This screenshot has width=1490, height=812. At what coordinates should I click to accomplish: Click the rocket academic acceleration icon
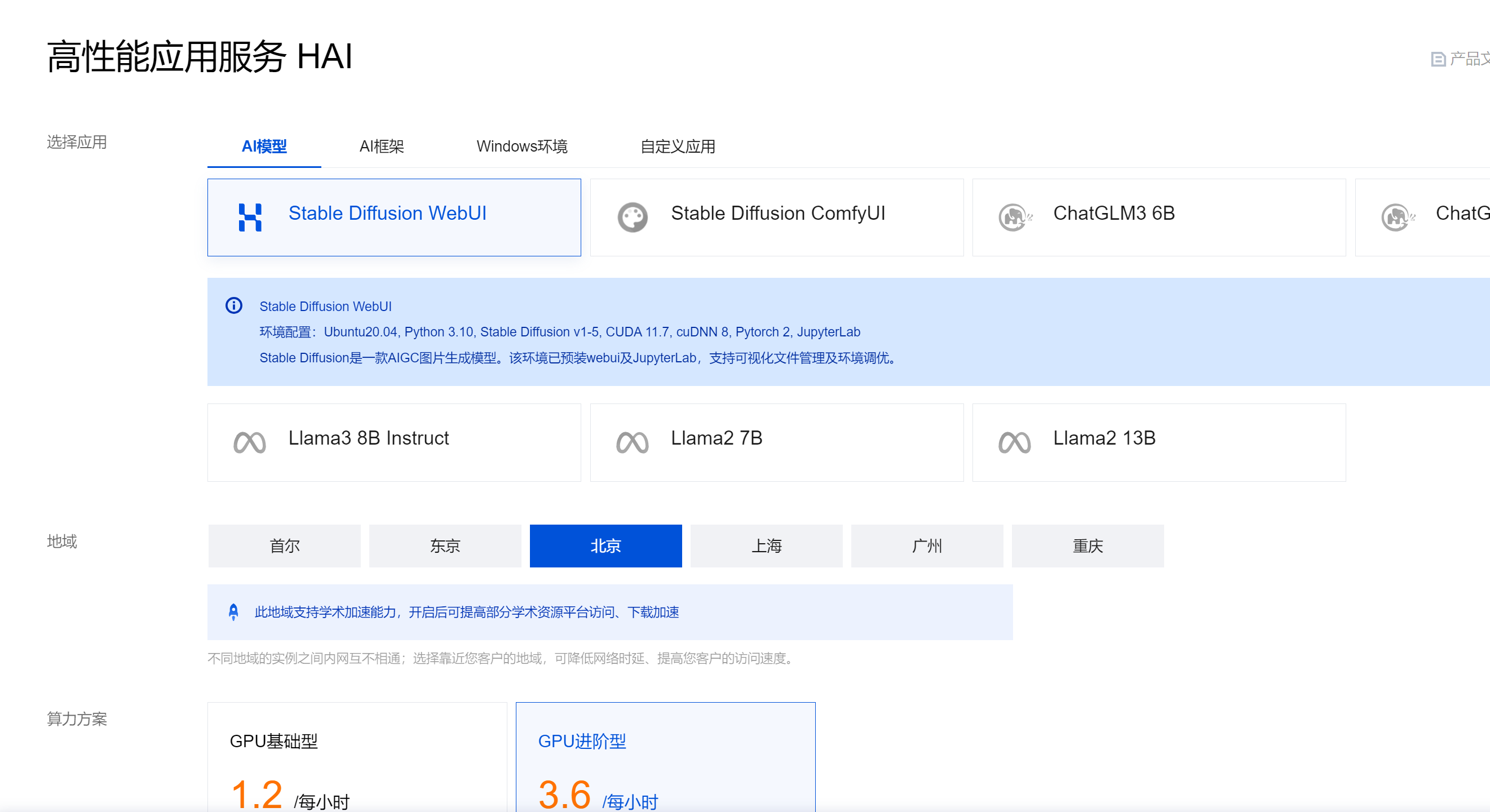(233, 612)
